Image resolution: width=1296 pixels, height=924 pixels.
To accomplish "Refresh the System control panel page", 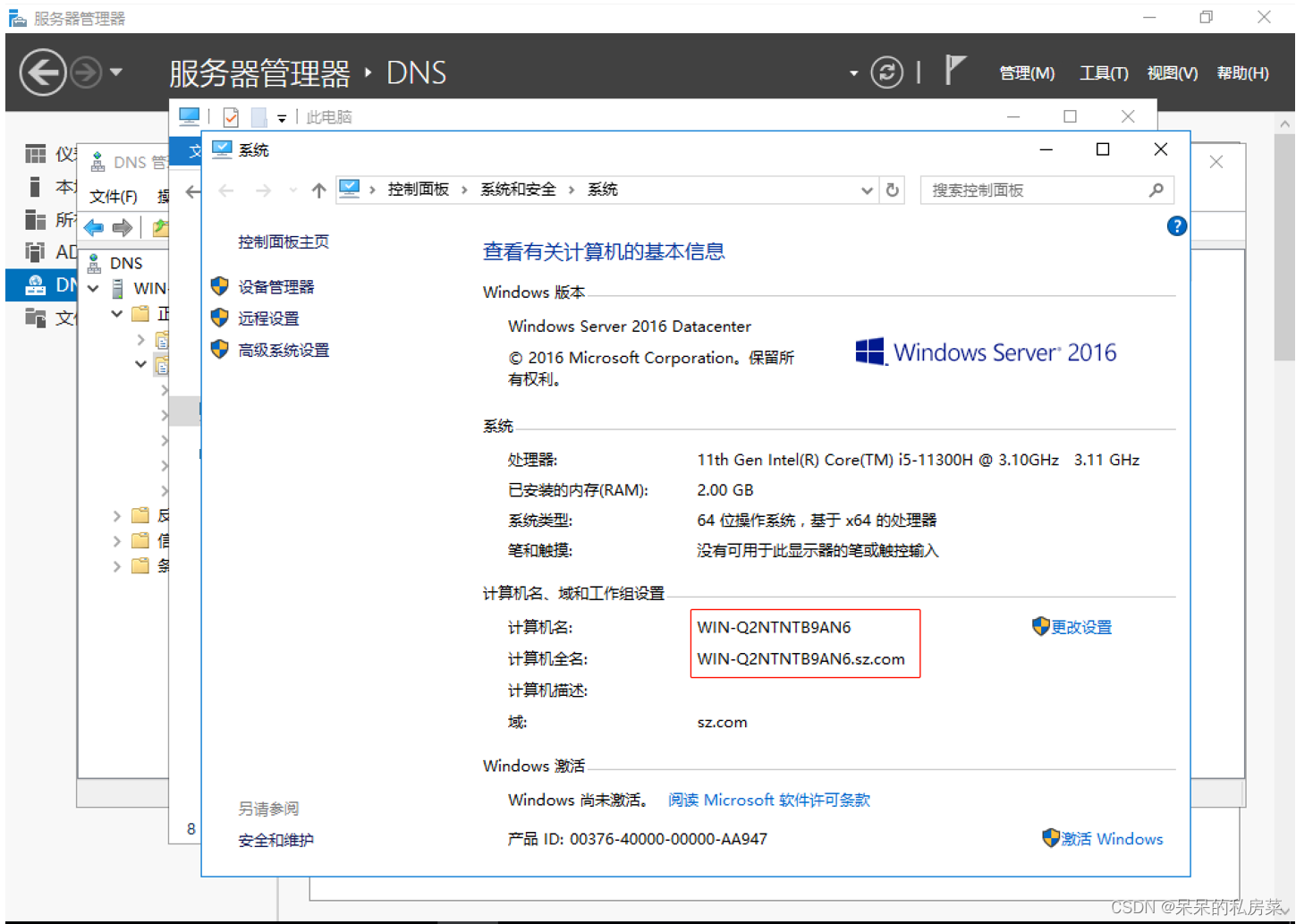I will pos(892,190).
